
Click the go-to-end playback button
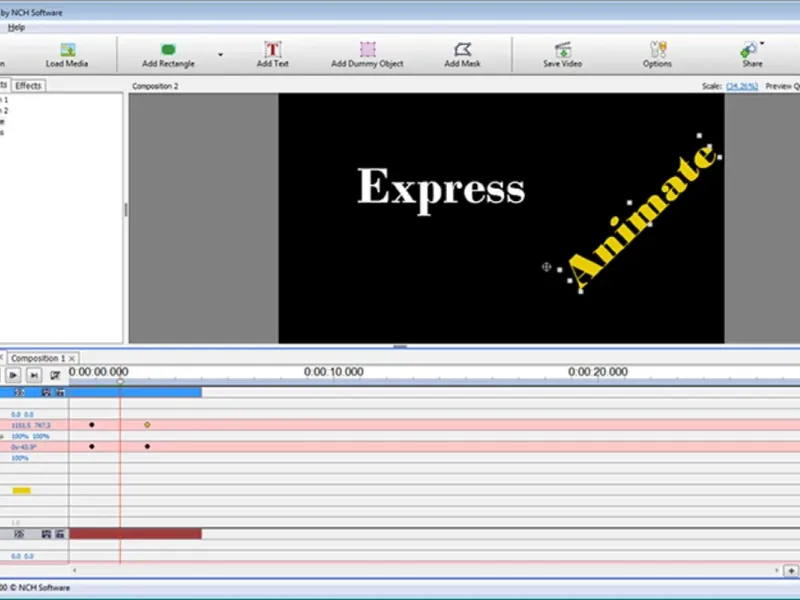(34, 376)
